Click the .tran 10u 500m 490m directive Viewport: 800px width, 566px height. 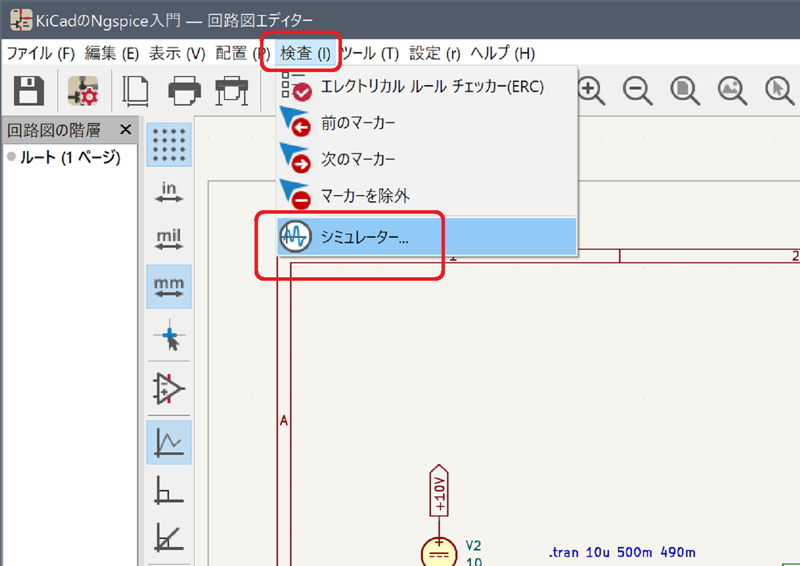(622, 552)
